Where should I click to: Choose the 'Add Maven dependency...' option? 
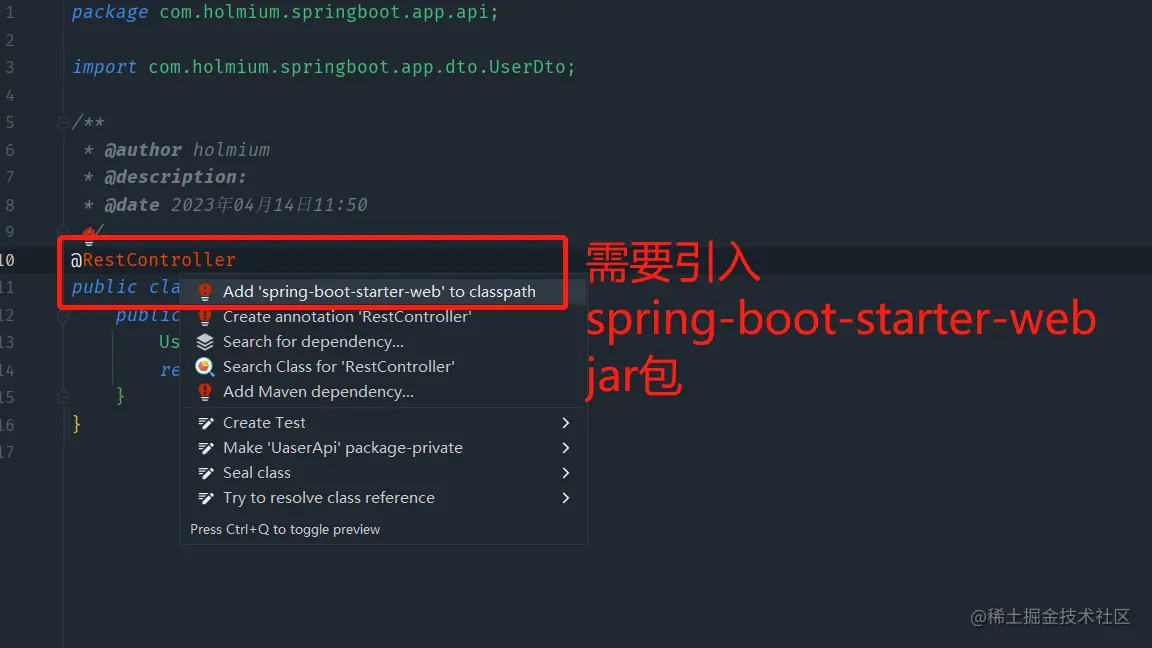[x=318, y=391]
